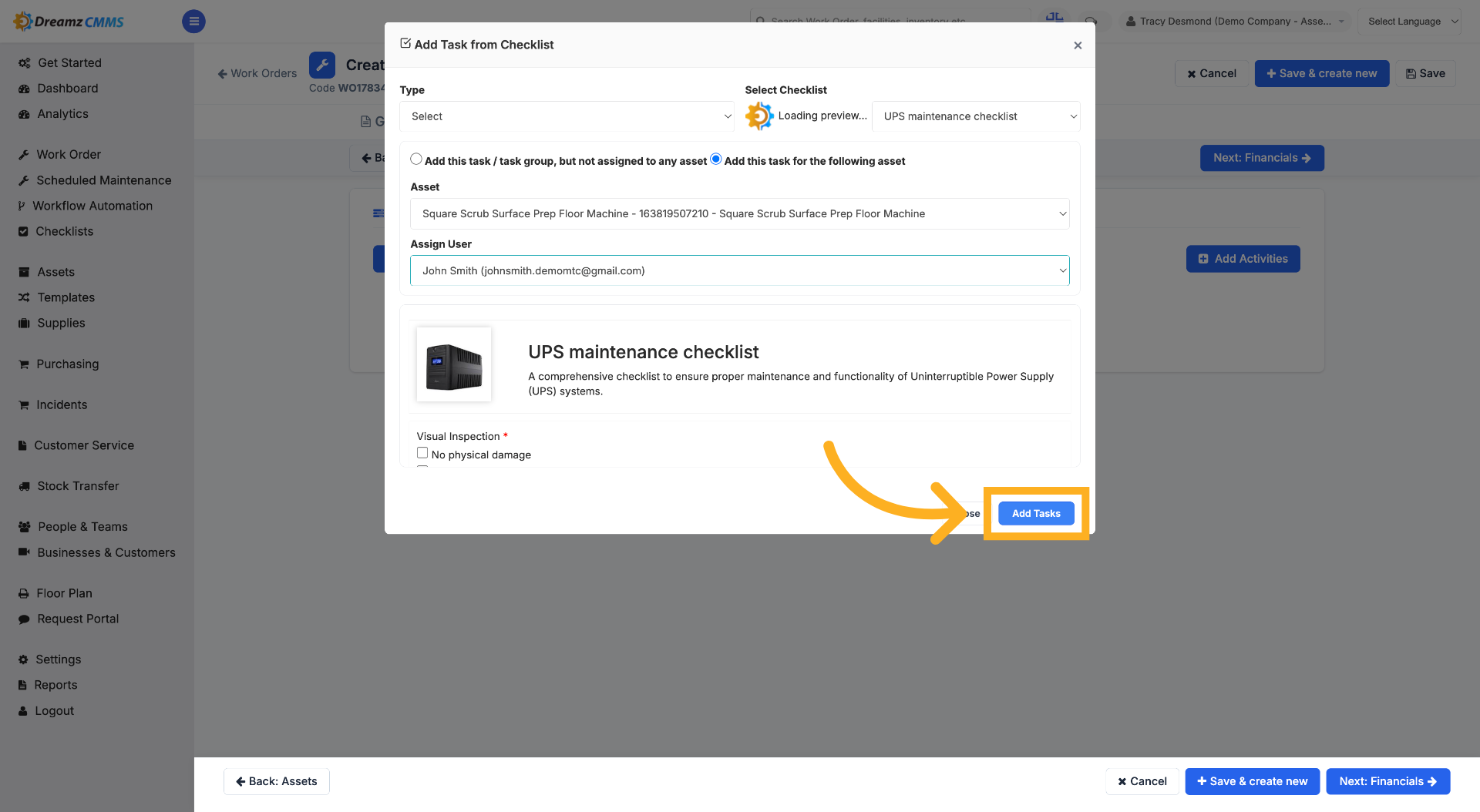Click the top Save button
Viewport: 1480px width, 812px height.
1425,73
